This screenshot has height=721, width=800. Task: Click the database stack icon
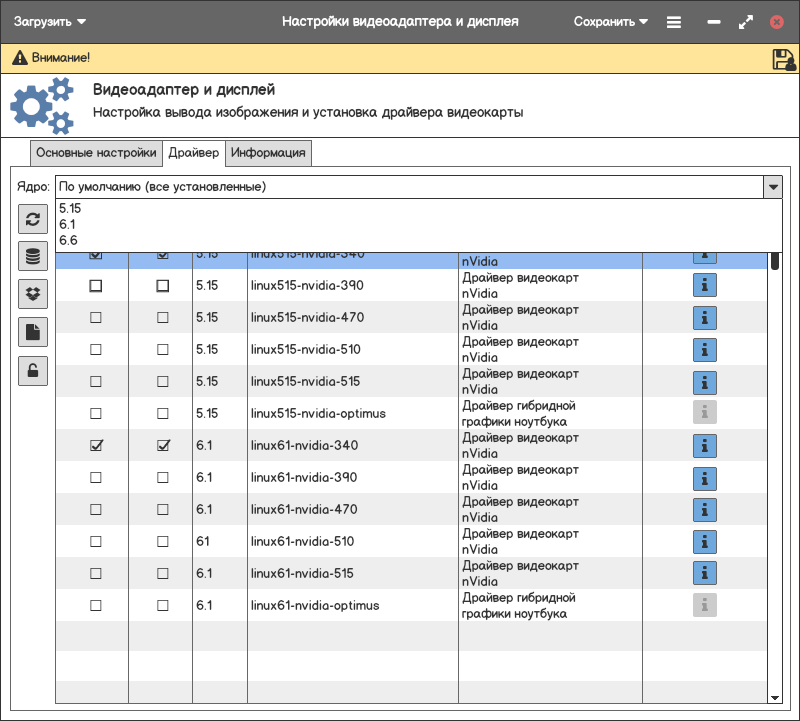(33, 256)
